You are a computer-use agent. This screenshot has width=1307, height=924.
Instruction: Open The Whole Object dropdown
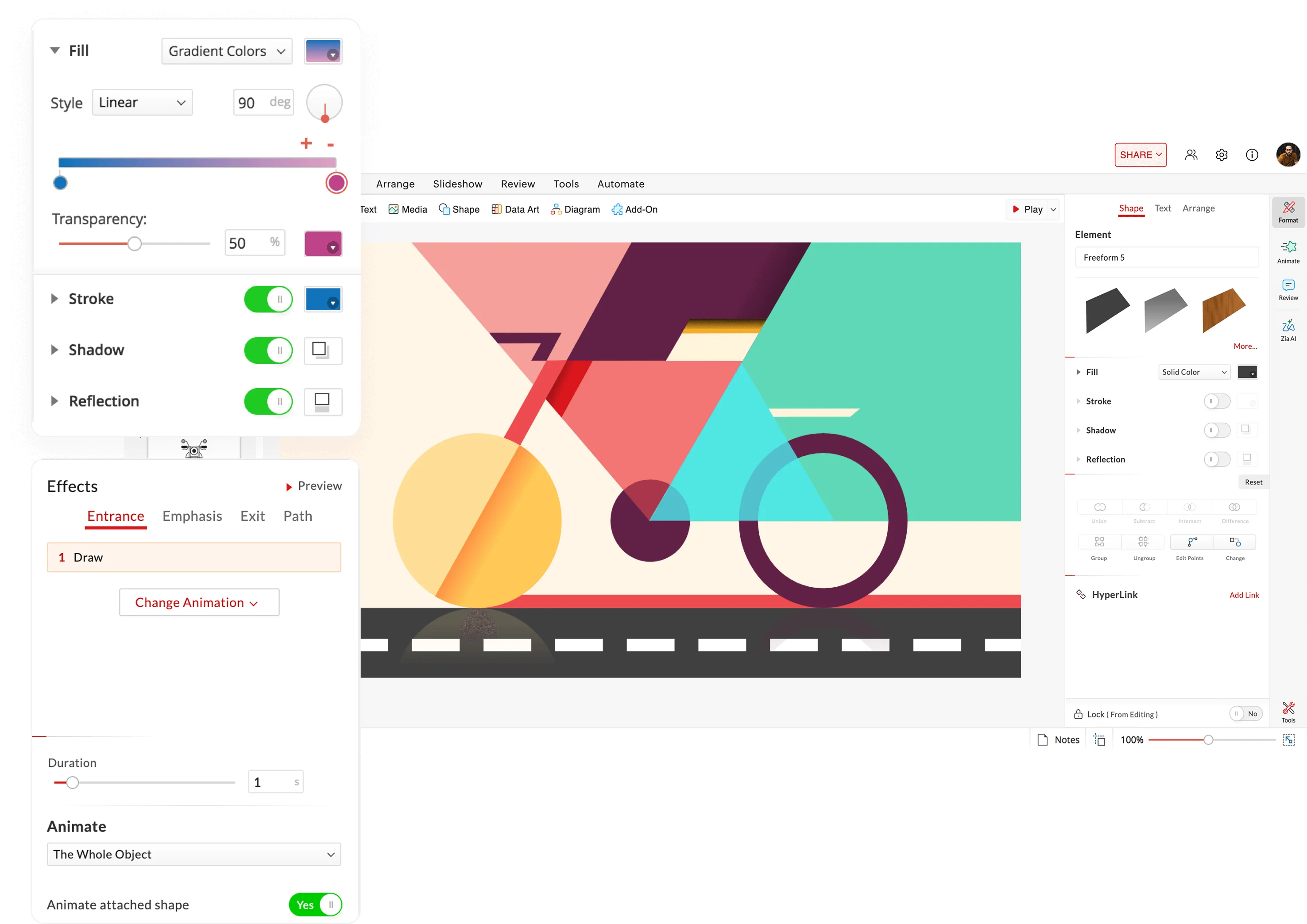click(194, 855)
